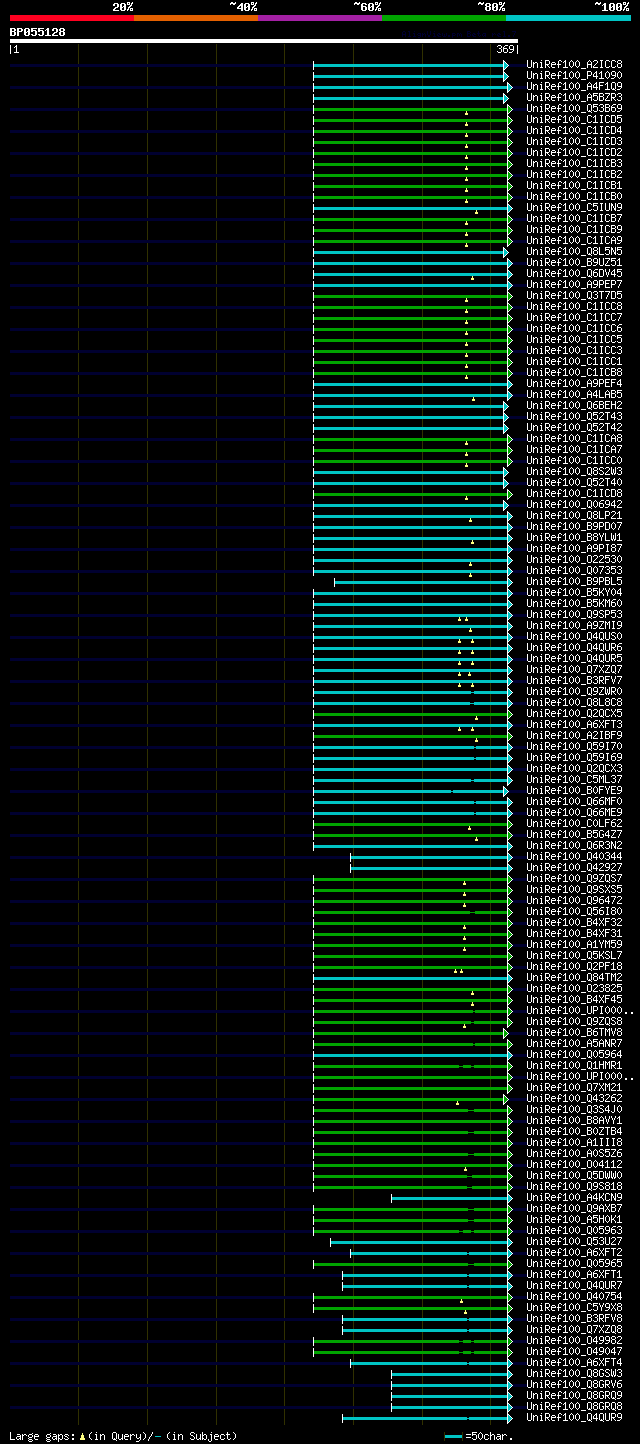Click the Large gaps legend text
The height and width of the screenshot is (1444, 640).
point(123,1436)
